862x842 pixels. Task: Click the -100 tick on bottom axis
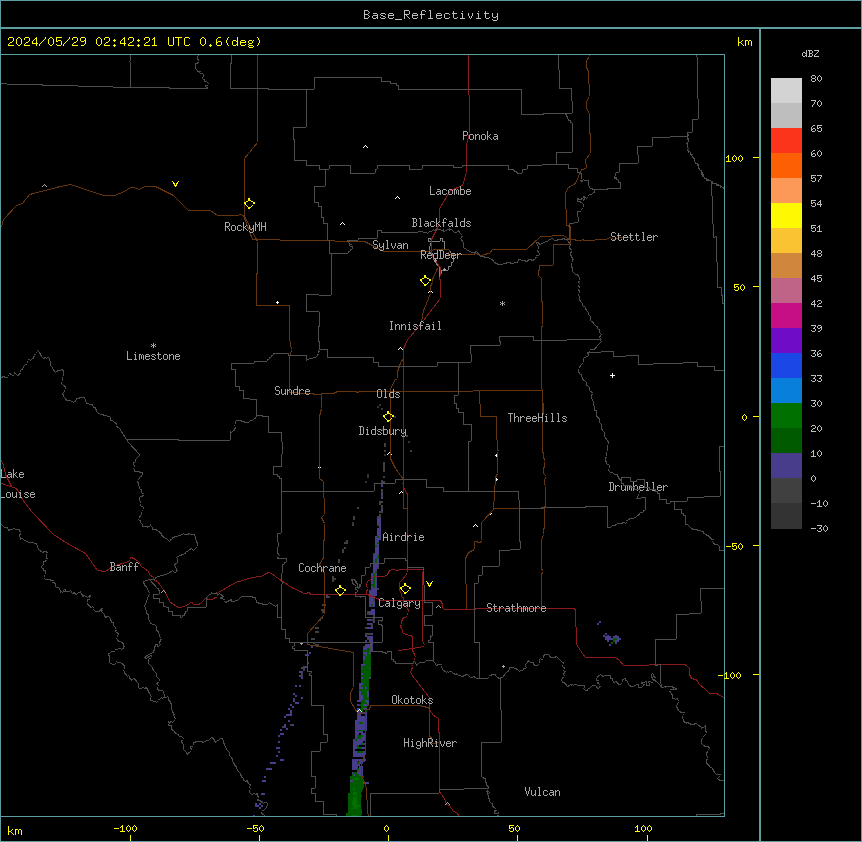point(126,828)
